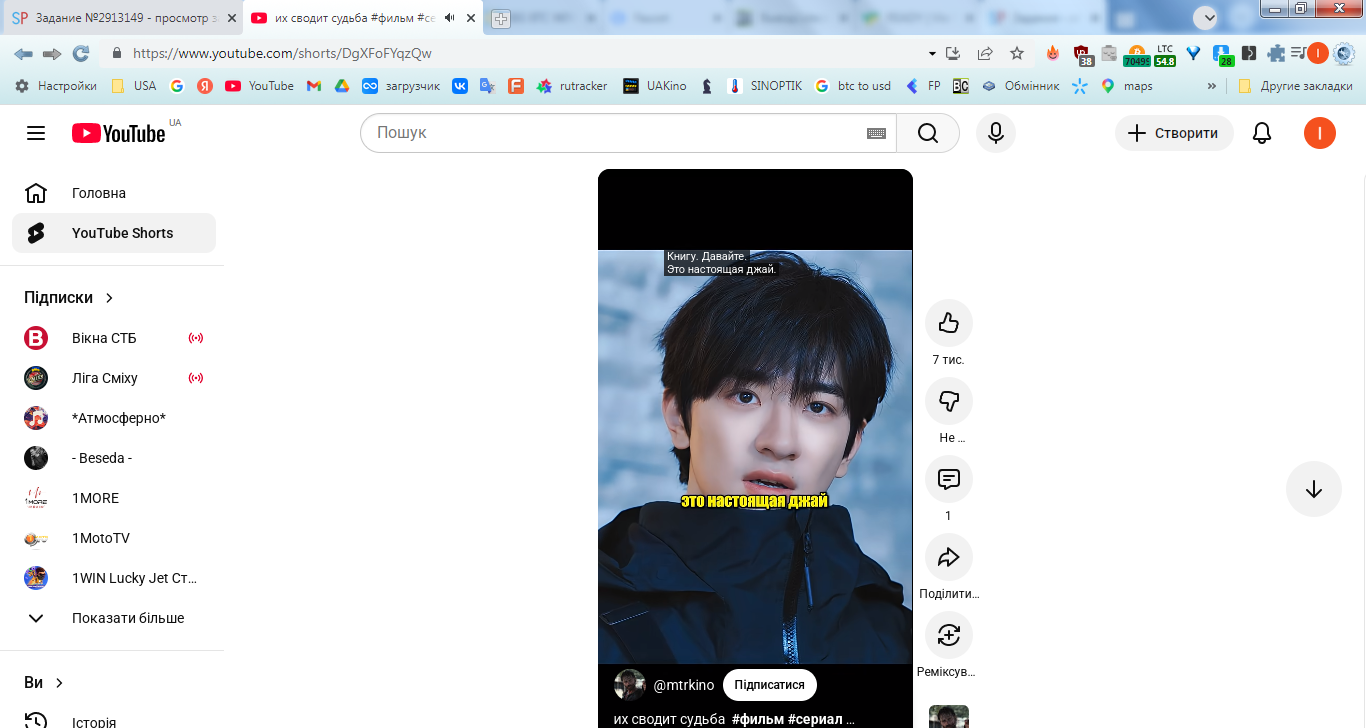Open address bar dropdown arrow
1366x728 pixels.
[932, 53]
